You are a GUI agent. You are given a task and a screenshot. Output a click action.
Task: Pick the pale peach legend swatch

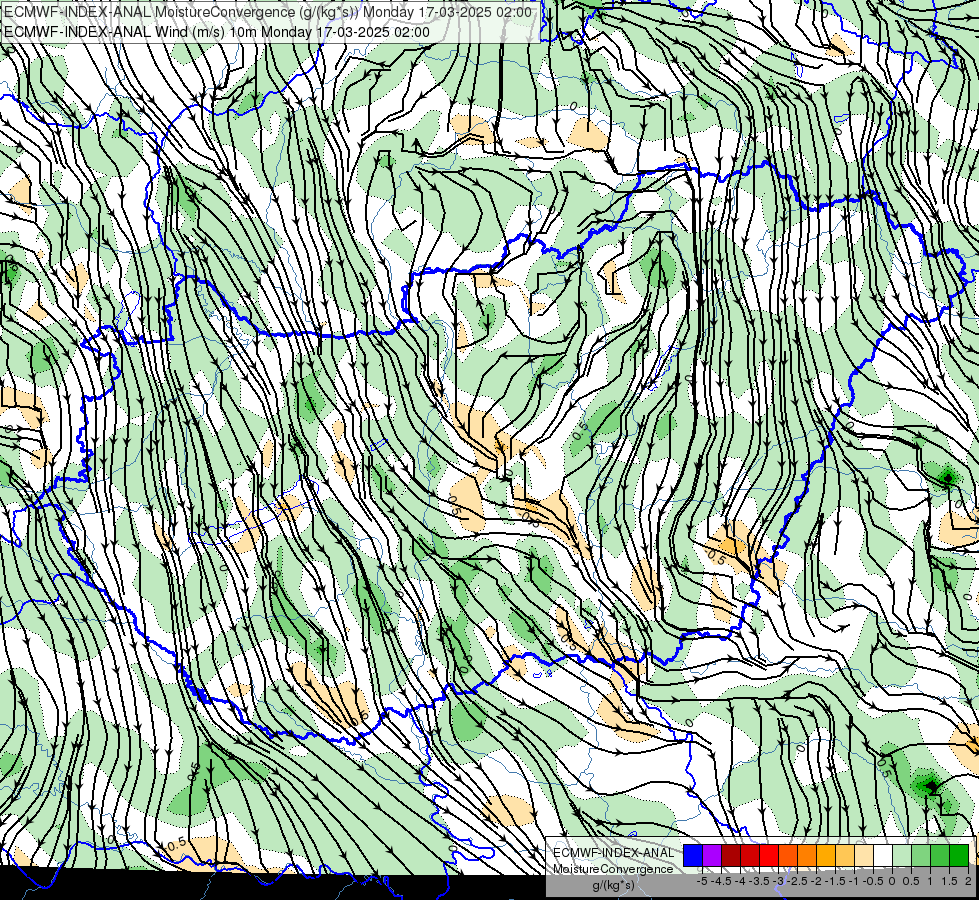[864, 855]
